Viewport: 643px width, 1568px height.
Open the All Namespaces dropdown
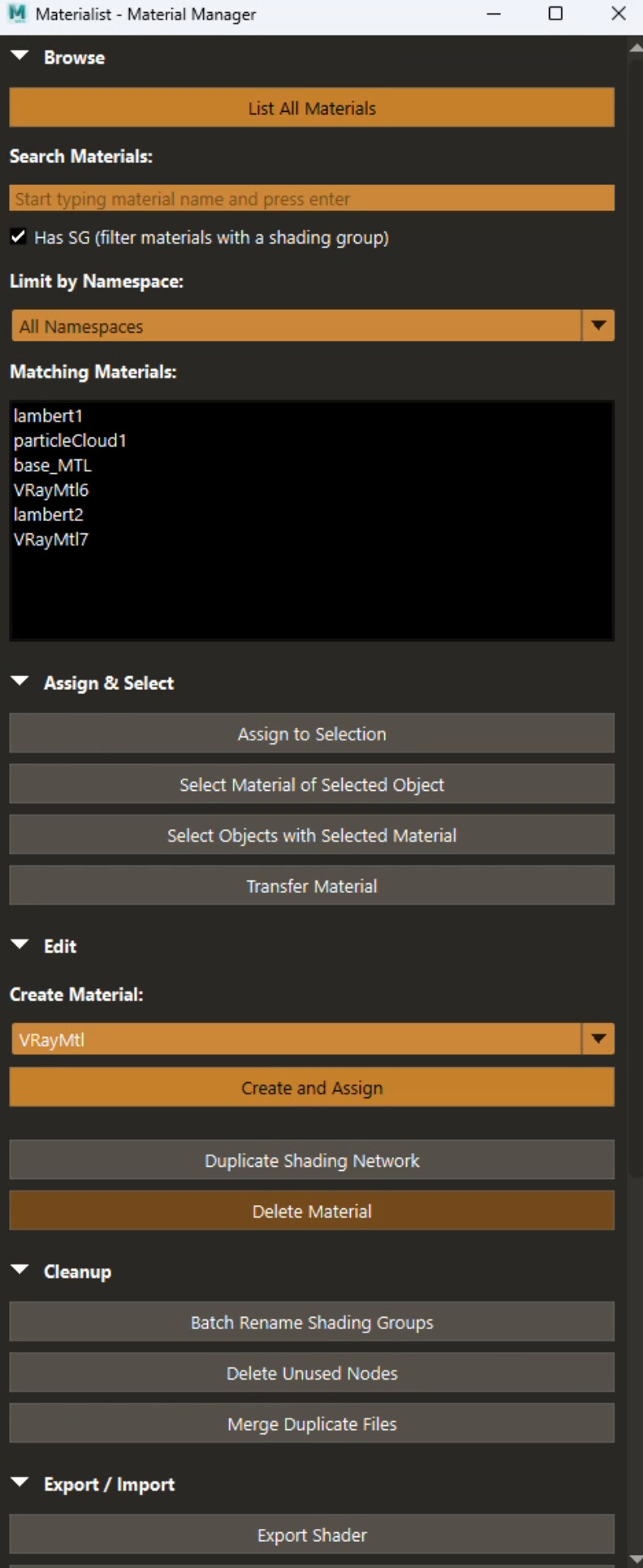(x=313, y=326)
